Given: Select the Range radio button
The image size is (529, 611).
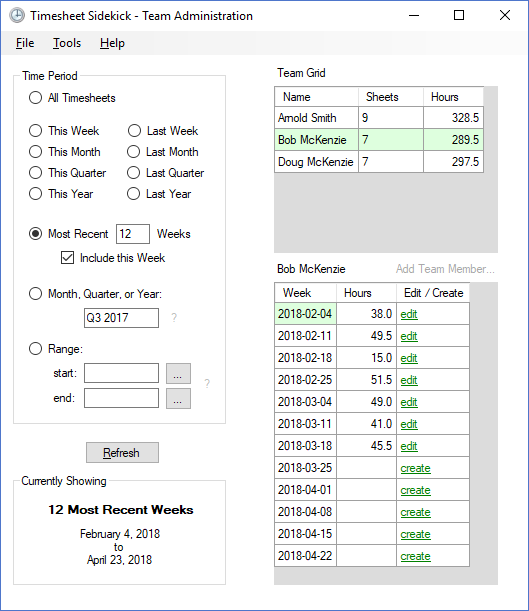Looking at the screenshot, I should [x=35, y=348].
